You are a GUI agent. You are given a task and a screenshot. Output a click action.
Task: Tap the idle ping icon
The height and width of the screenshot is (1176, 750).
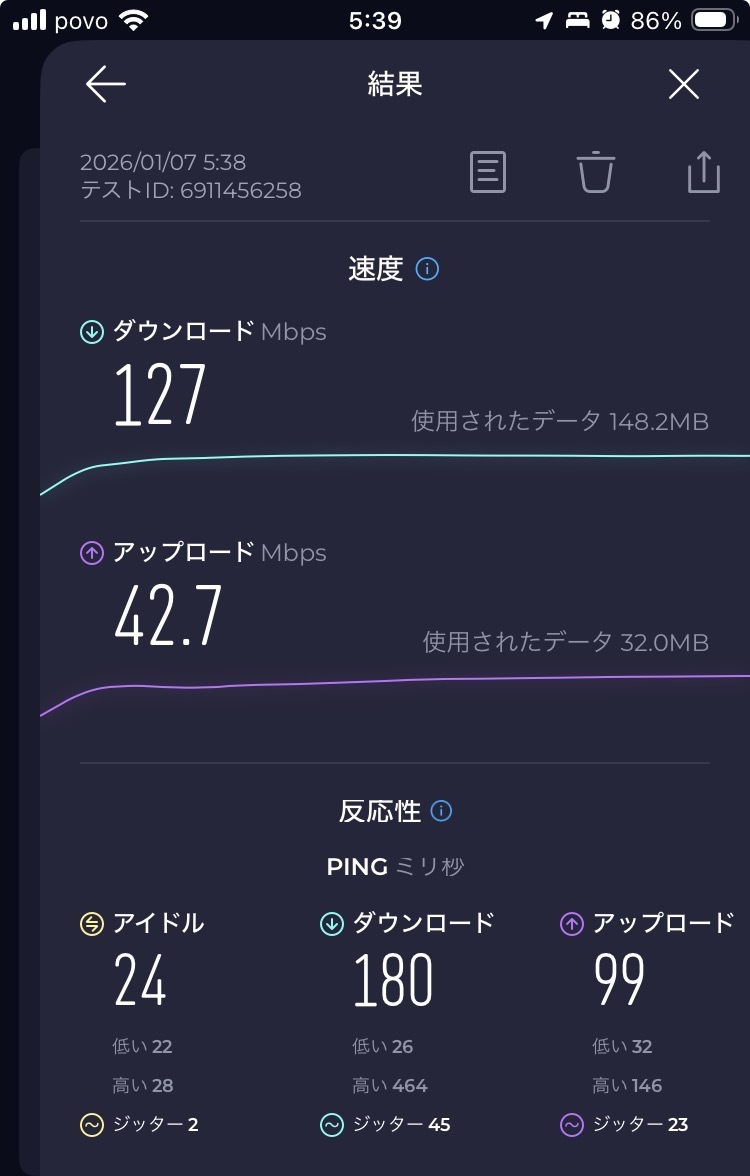point(92,924)
